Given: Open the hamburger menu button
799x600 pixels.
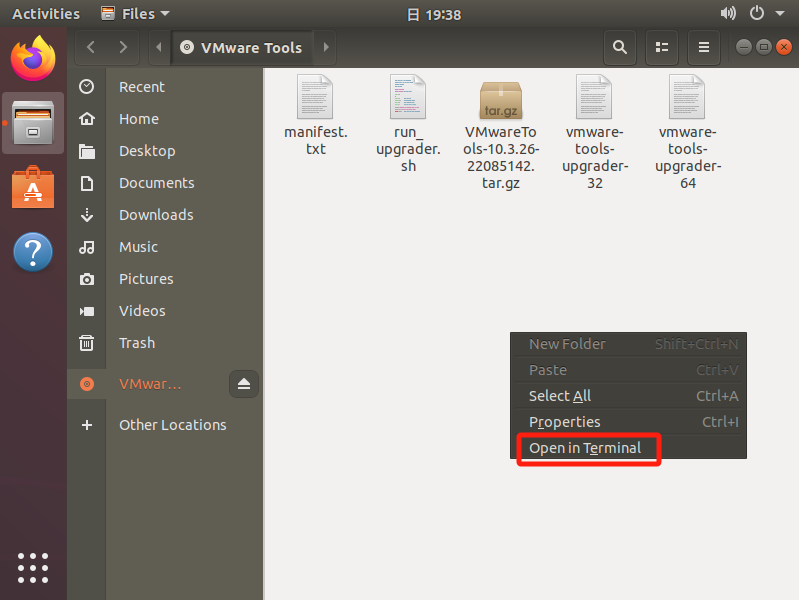Looking at the screenshot, I should click(x=704, y=47).
